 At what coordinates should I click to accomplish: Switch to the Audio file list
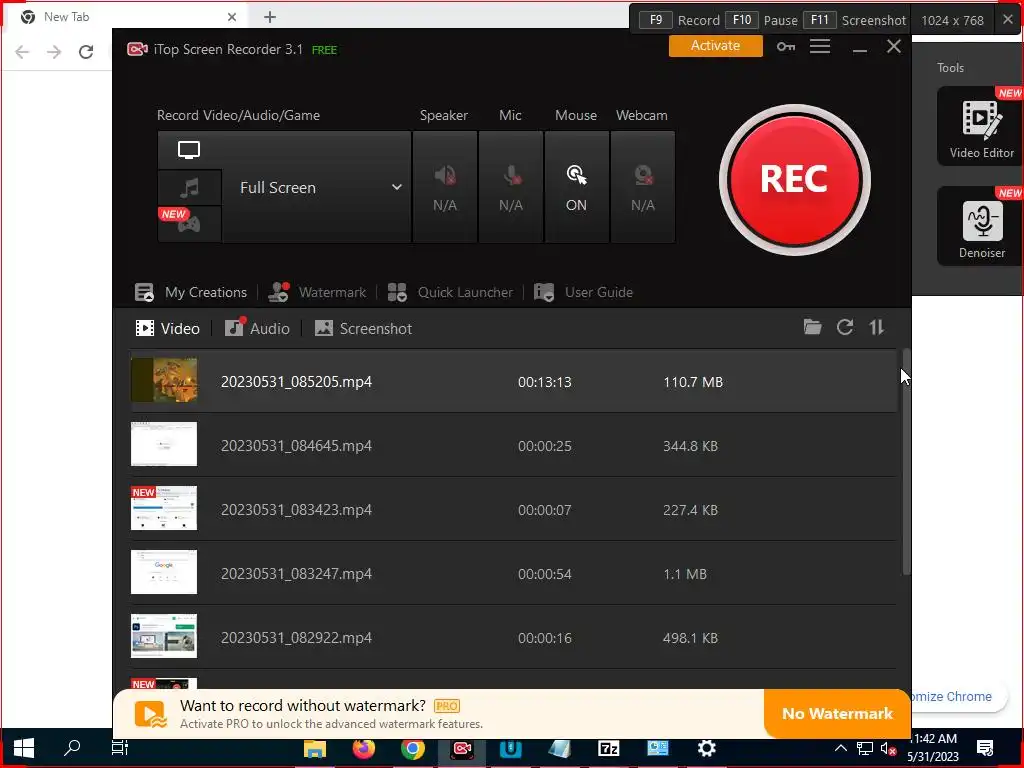[257, 328]
